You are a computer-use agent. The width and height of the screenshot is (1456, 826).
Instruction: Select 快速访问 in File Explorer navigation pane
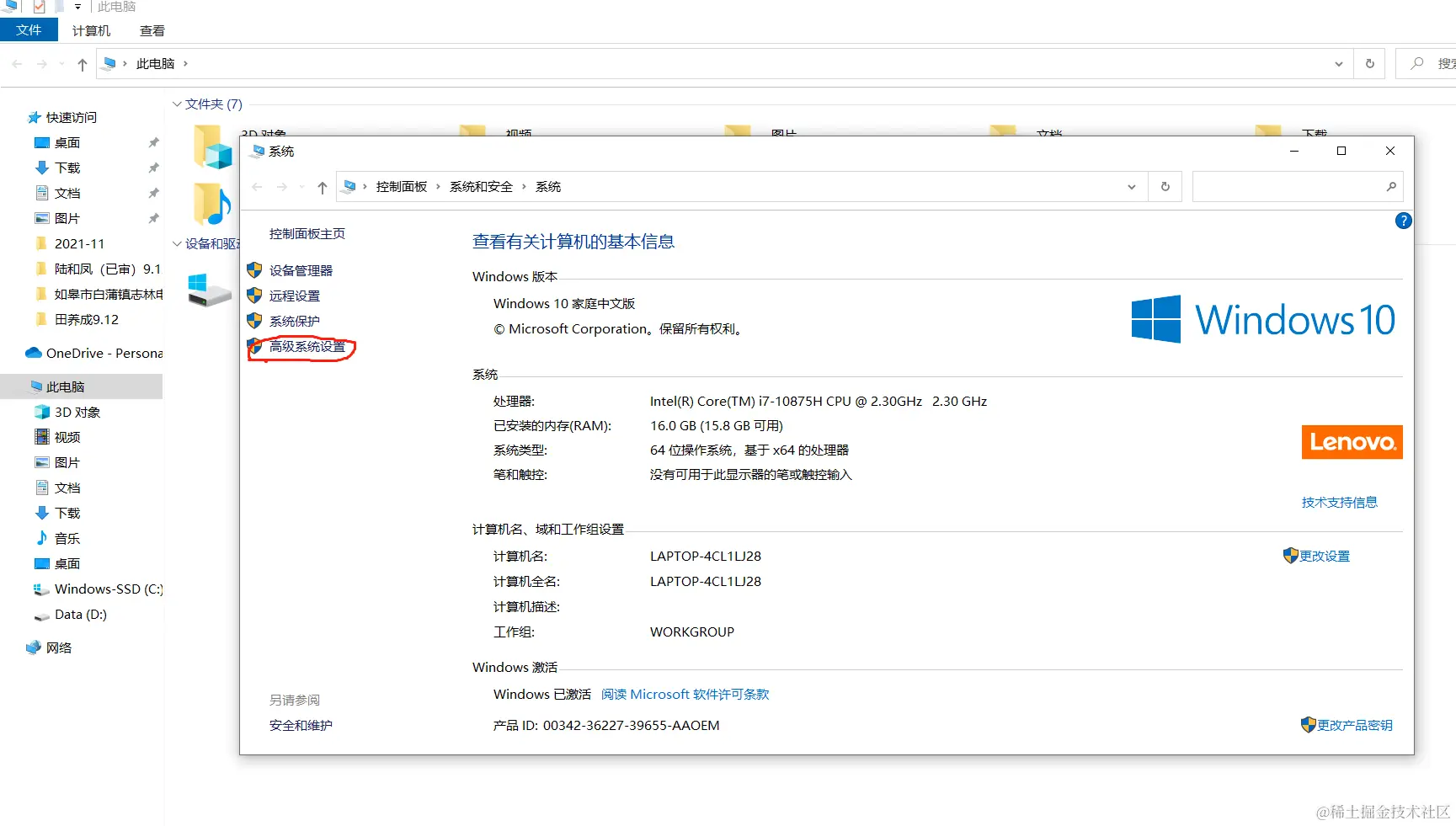[72, 117]
